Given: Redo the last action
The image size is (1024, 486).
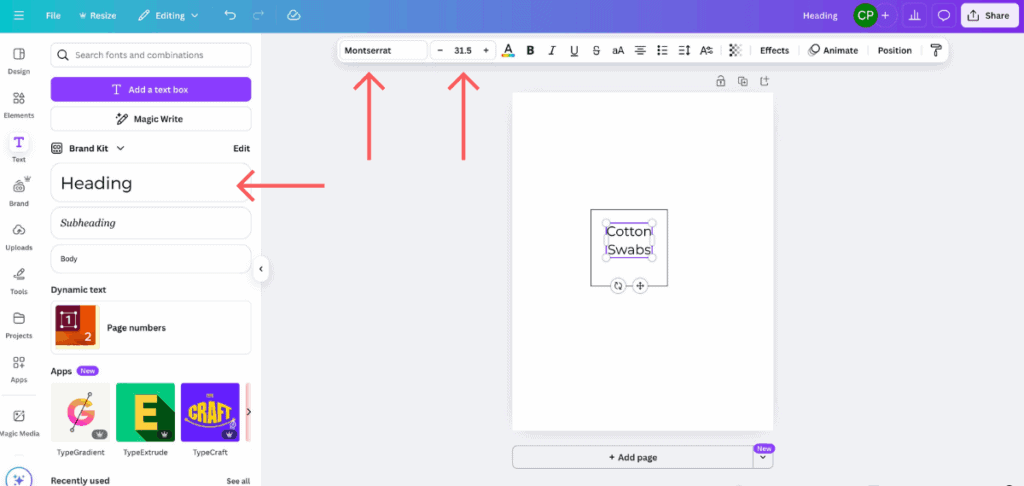Looking at the screenshot, I should pos(258,15).
